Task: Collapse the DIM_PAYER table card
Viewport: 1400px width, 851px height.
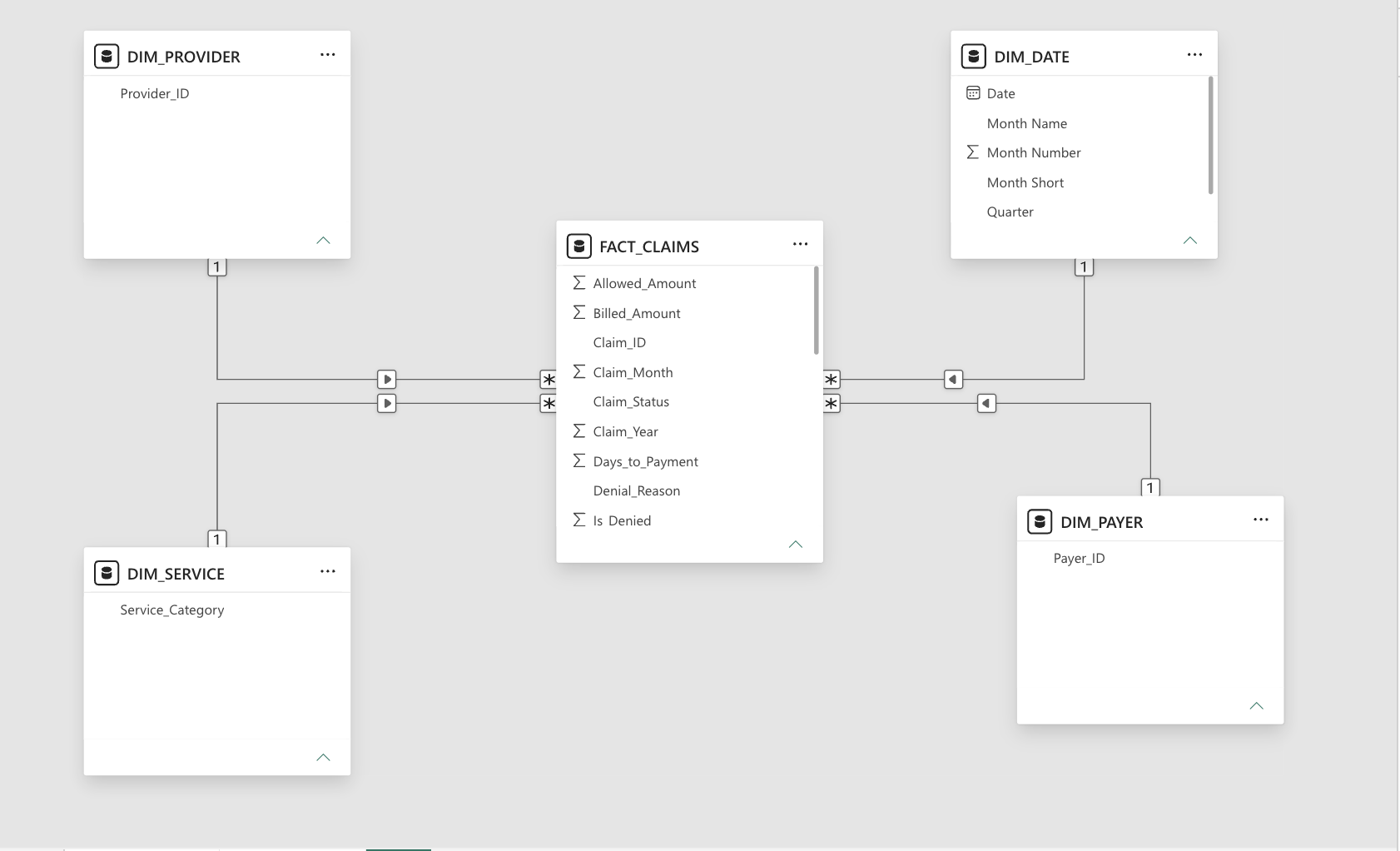Action: pos(1257,706)
